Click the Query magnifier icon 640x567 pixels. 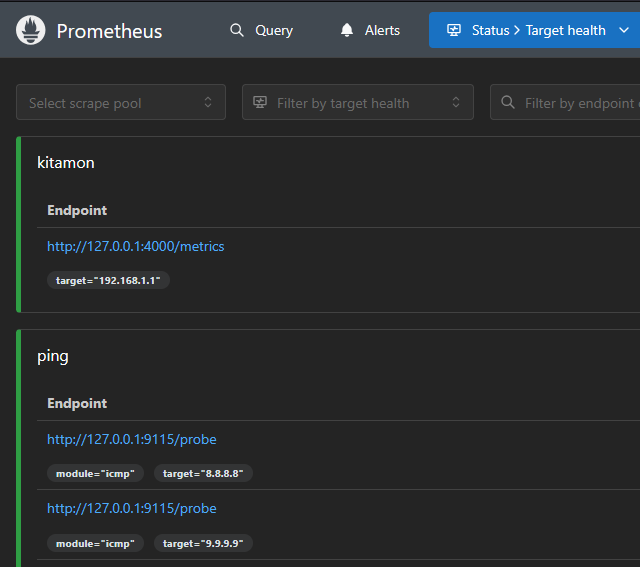pyautogui.click(x=237, y=30)
